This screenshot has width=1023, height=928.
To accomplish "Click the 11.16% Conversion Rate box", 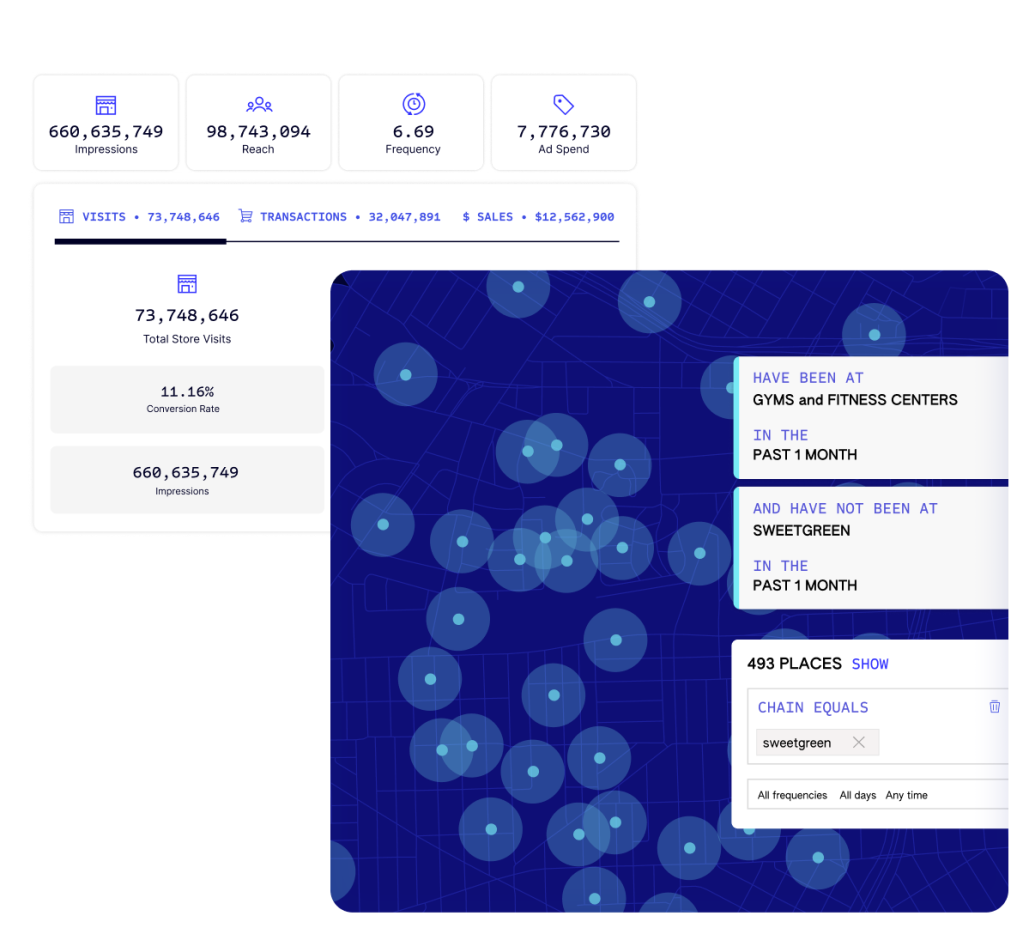I will pos(187,399).
